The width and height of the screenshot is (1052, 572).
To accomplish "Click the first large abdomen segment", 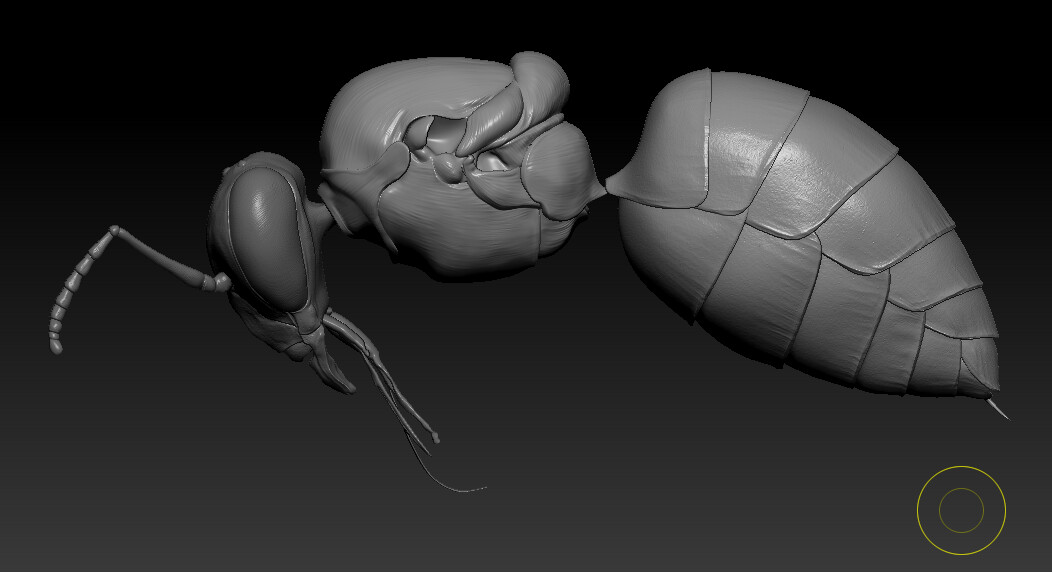I will (664, 141).
